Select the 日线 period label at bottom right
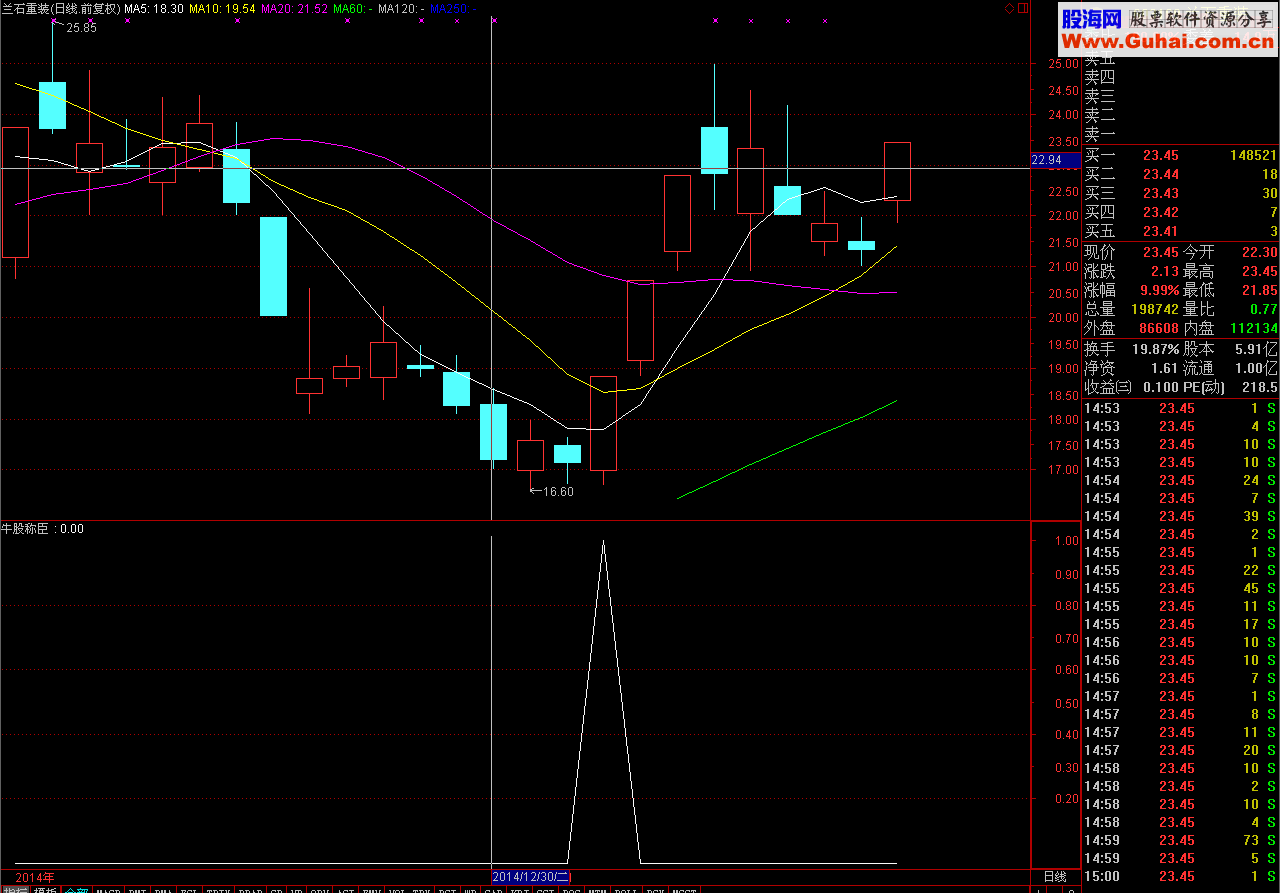1280x893 pixels. [x=1055, y=877]
